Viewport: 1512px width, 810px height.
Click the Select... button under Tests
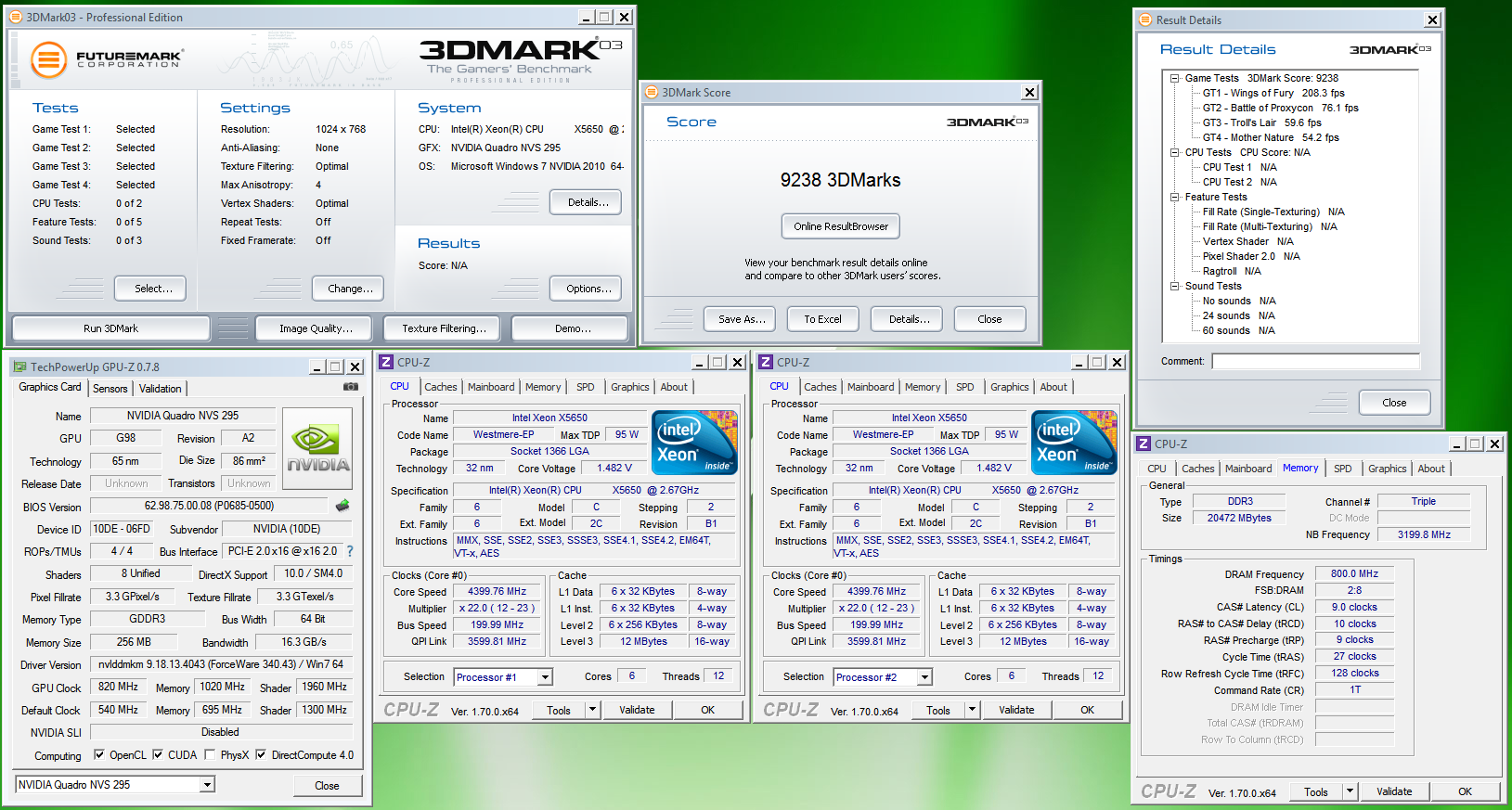coord(150,289)
